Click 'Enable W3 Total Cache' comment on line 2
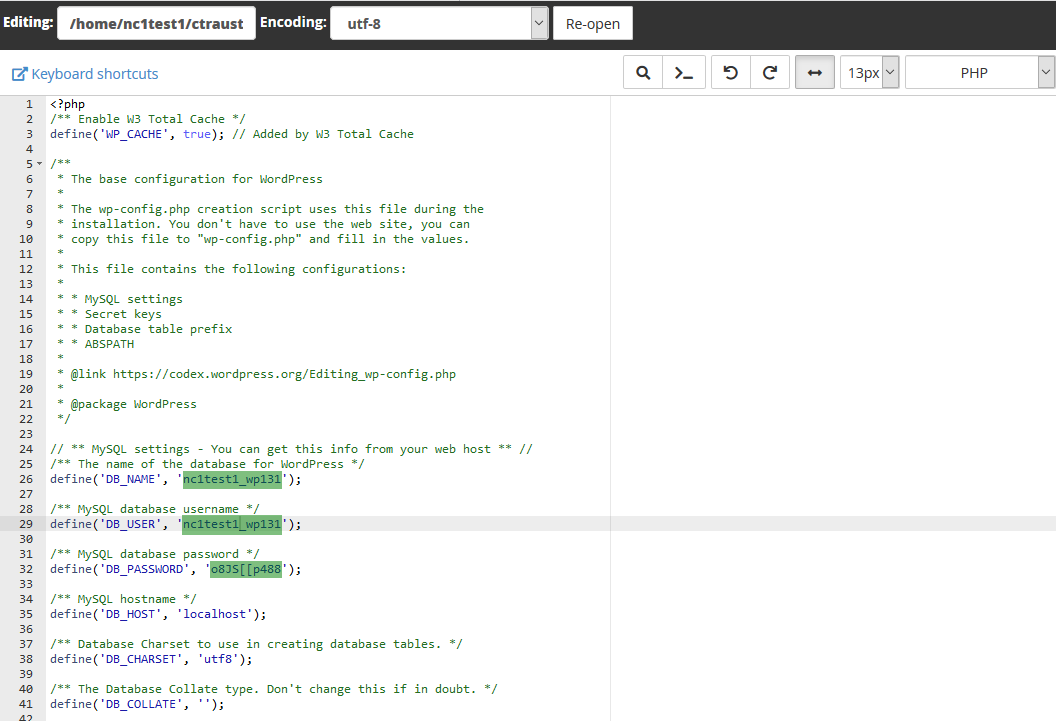This screenshot has width=1056, height=721. pos(147,119)
